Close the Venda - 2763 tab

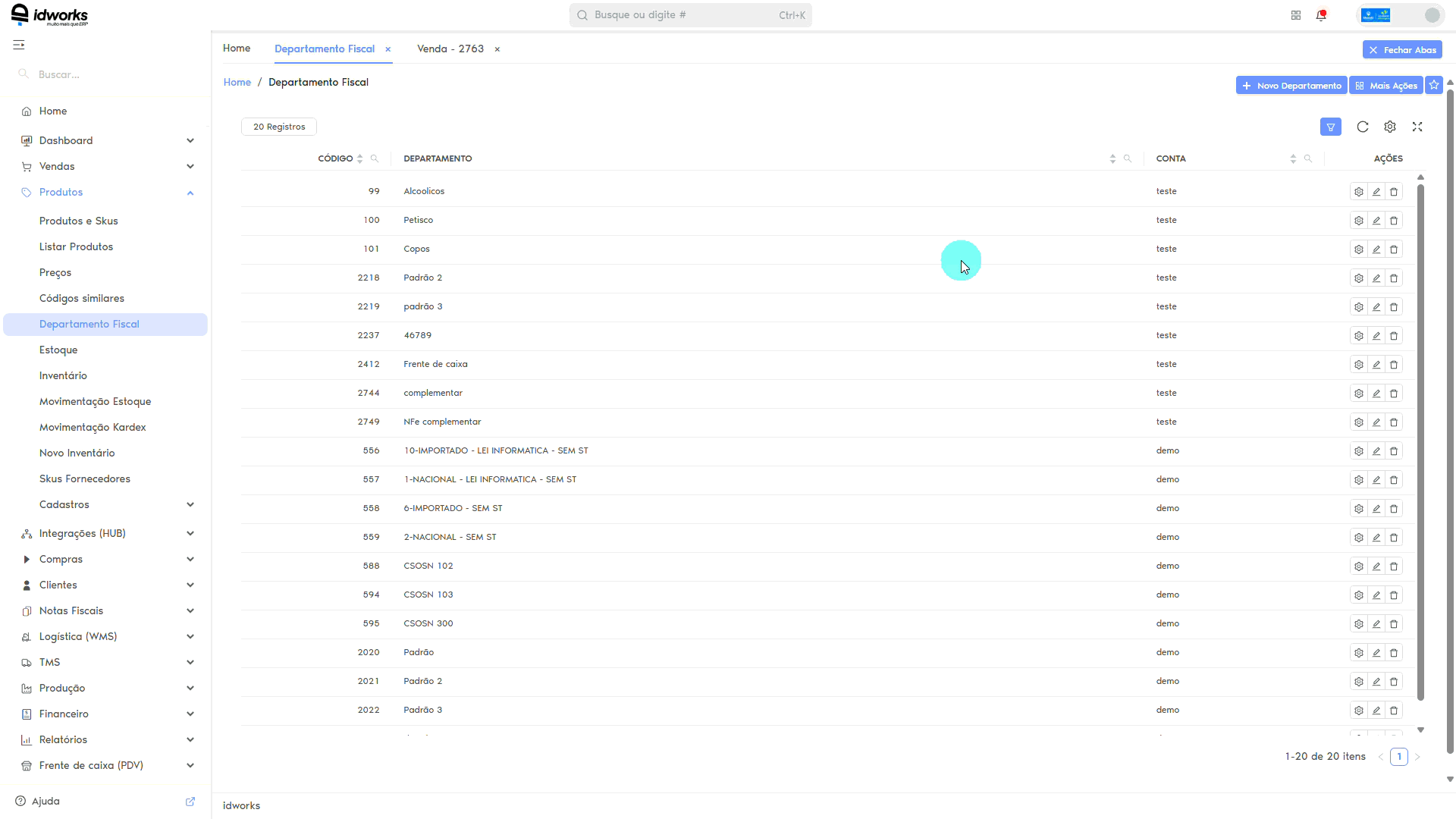[497, 49]
